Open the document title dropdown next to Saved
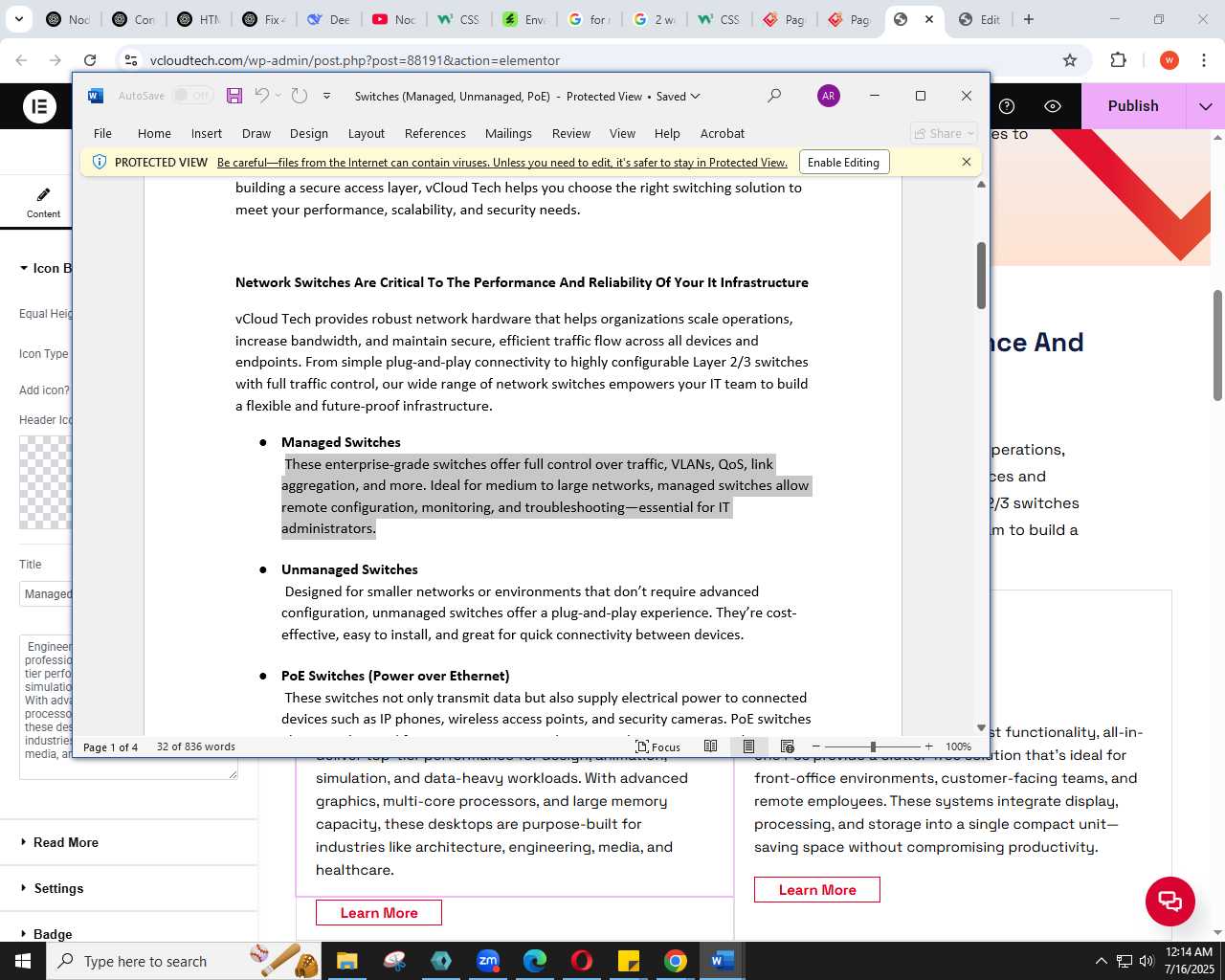The image size is (1225, 980). point(695,96)
